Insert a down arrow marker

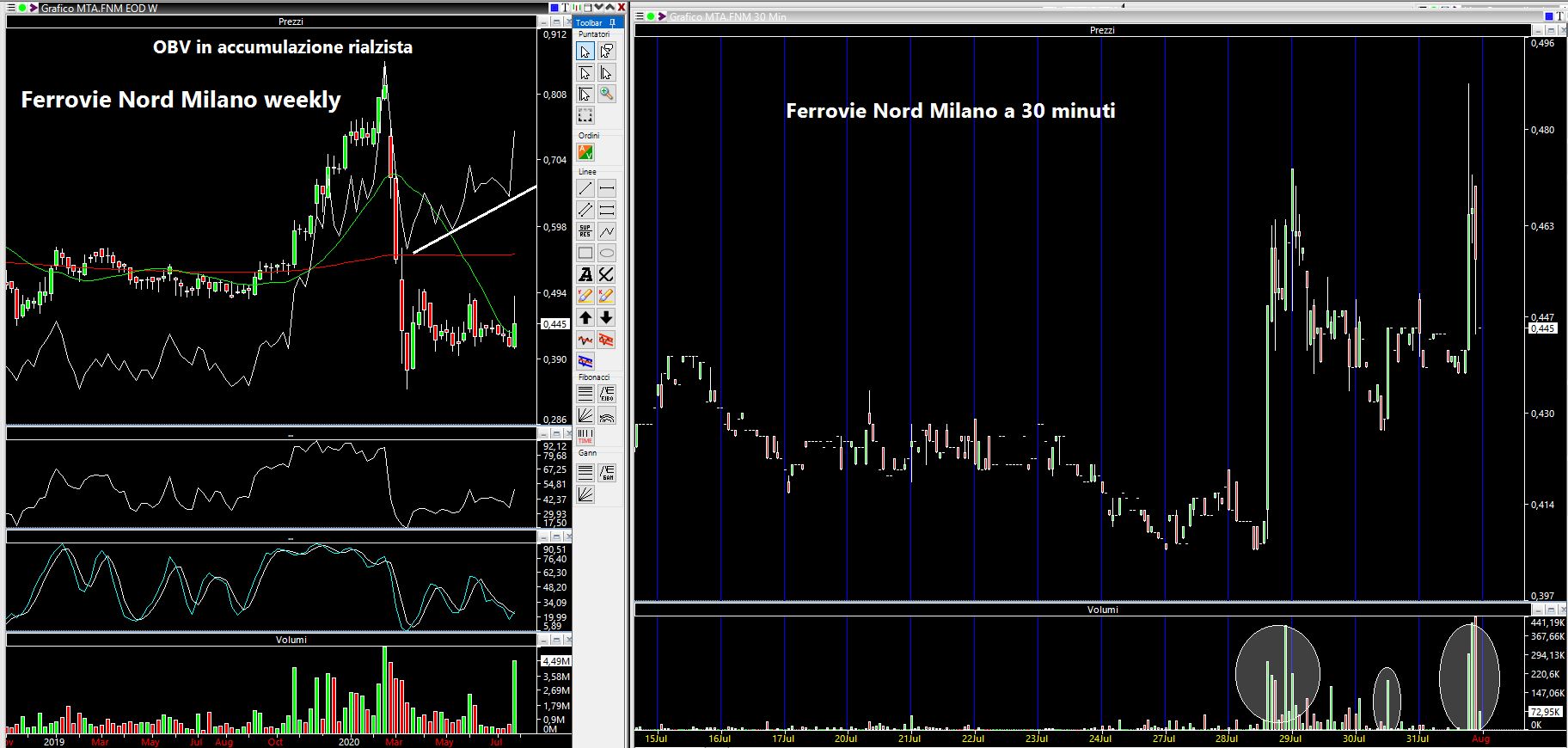(x=606, y=317)
